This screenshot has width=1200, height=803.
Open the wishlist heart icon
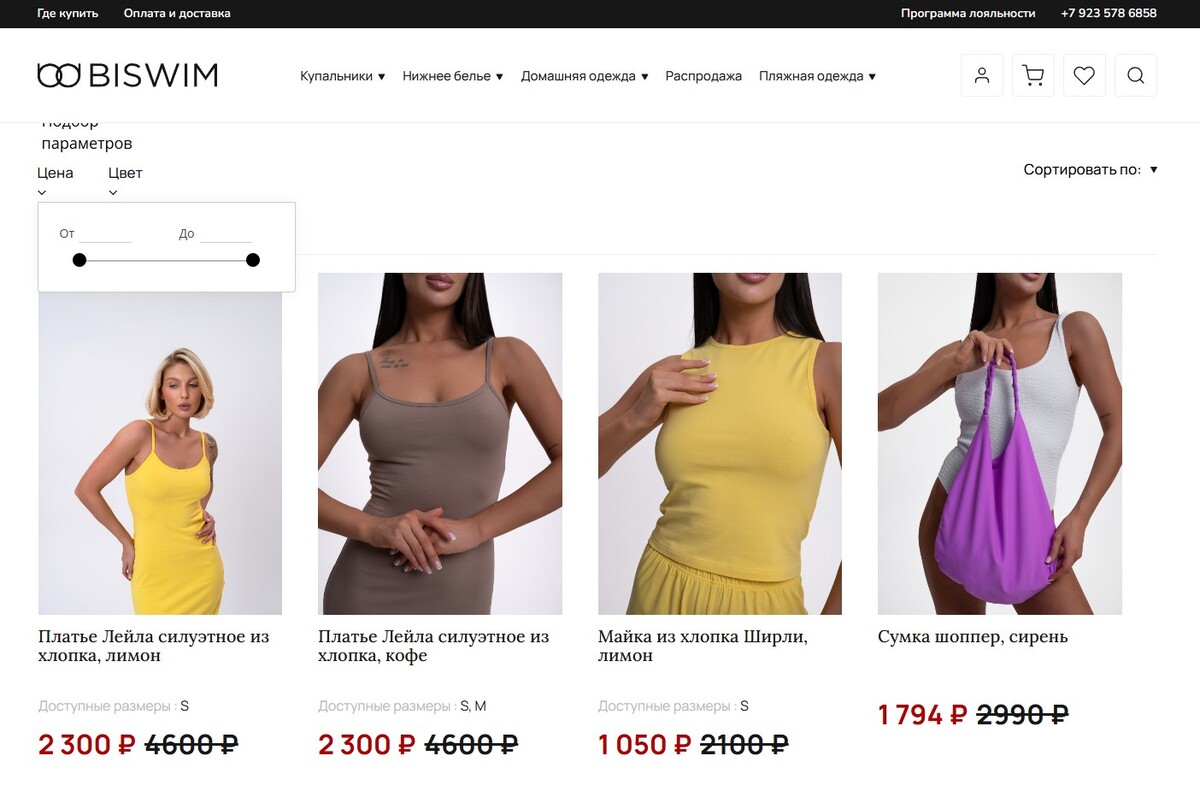click(x=1084, y=75)
